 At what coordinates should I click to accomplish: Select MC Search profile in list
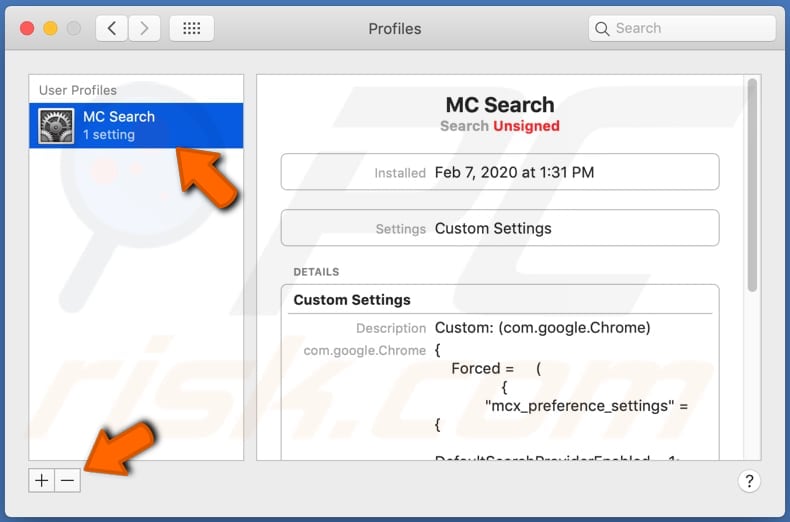(x=136, y=125)
